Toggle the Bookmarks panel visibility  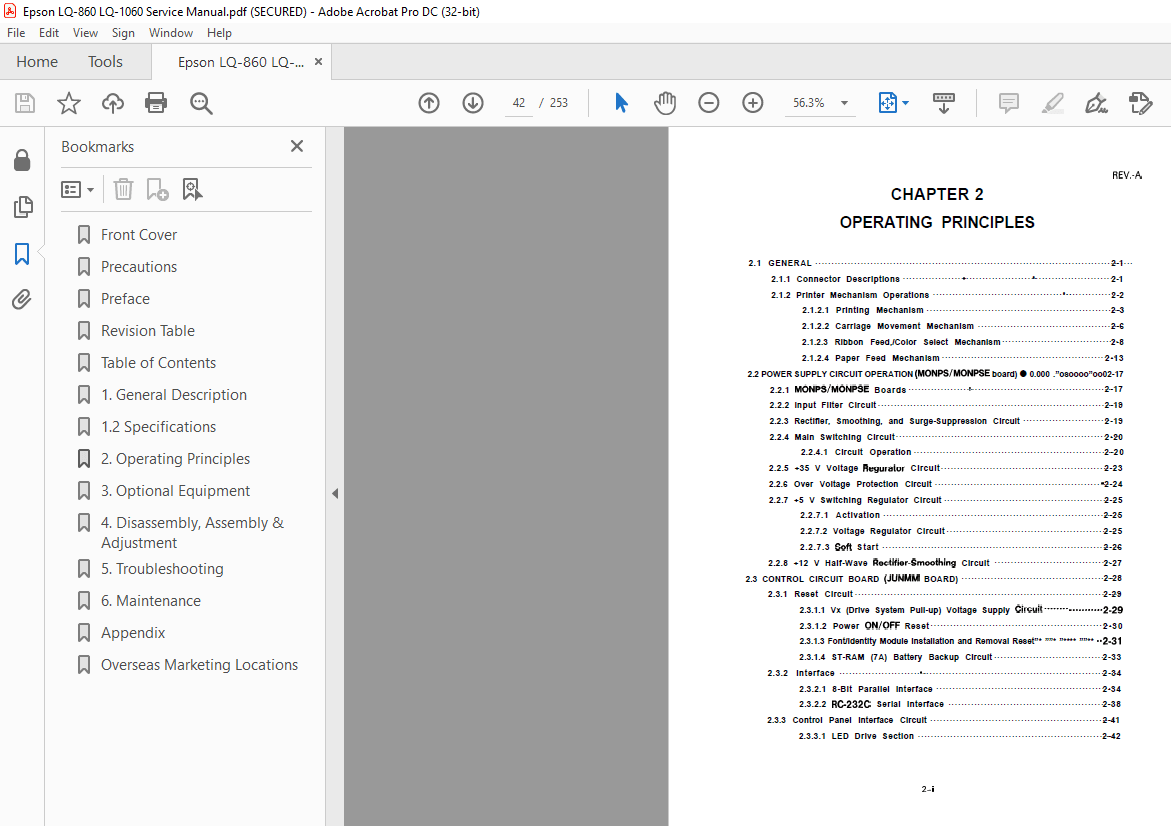click(x=23, y=254)
